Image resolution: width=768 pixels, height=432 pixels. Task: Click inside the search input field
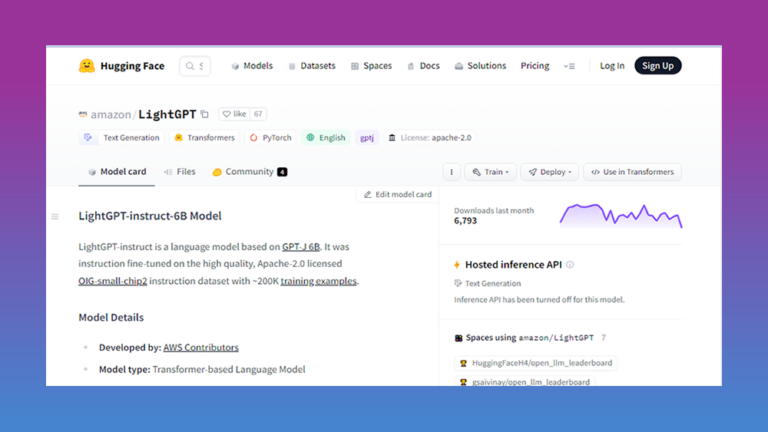[x=195, y=66]
